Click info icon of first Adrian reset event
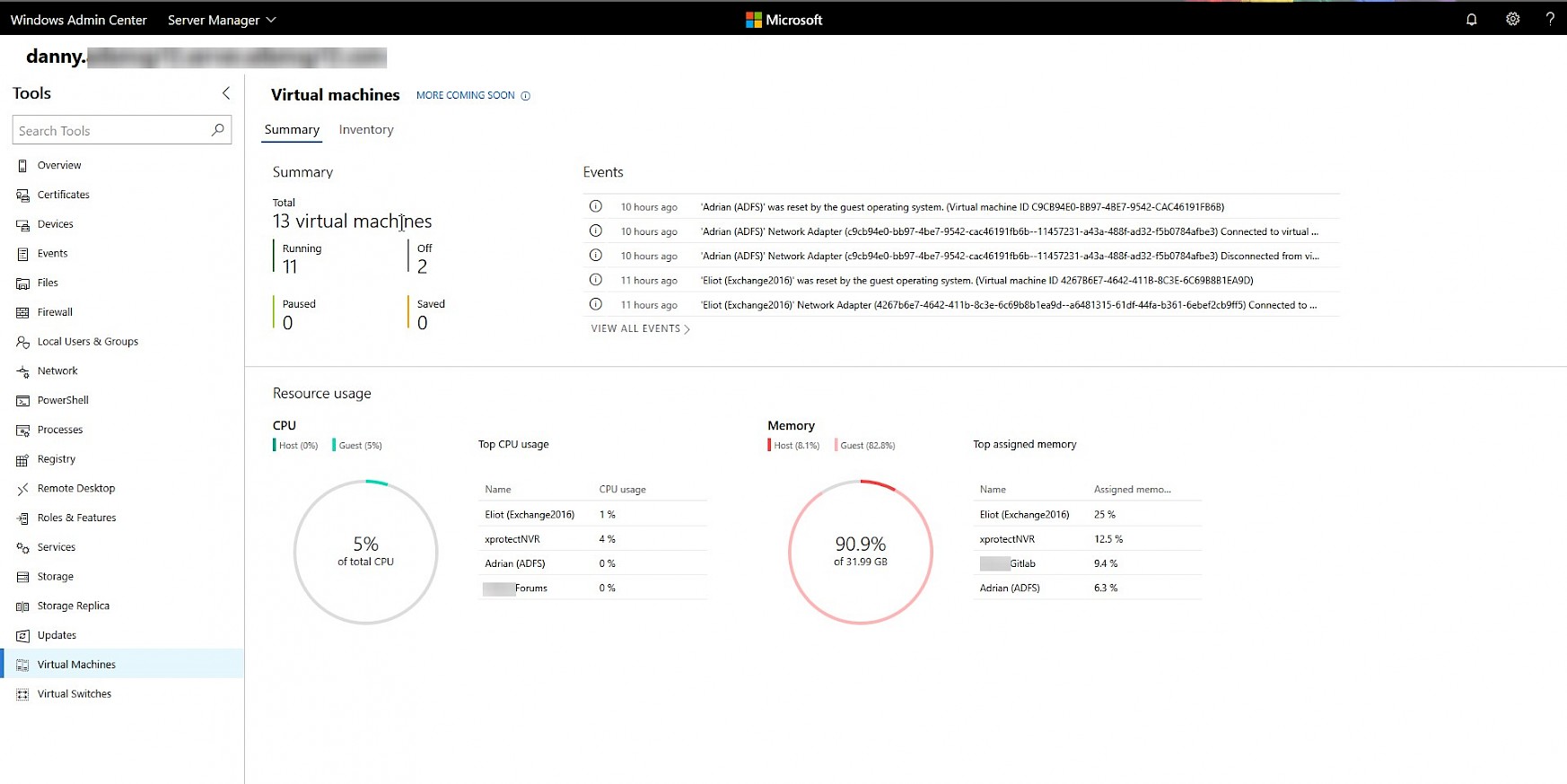Screen dimensions: 1567x784 (595, 206)
